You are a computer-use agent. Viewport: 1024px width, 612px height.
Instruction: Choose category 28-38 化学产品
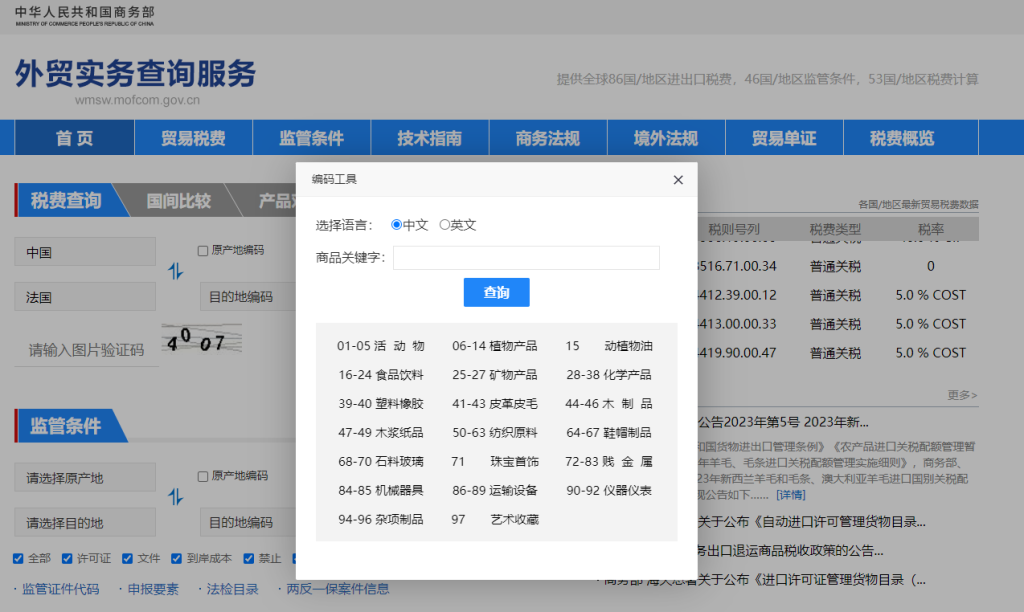point(609,375)
